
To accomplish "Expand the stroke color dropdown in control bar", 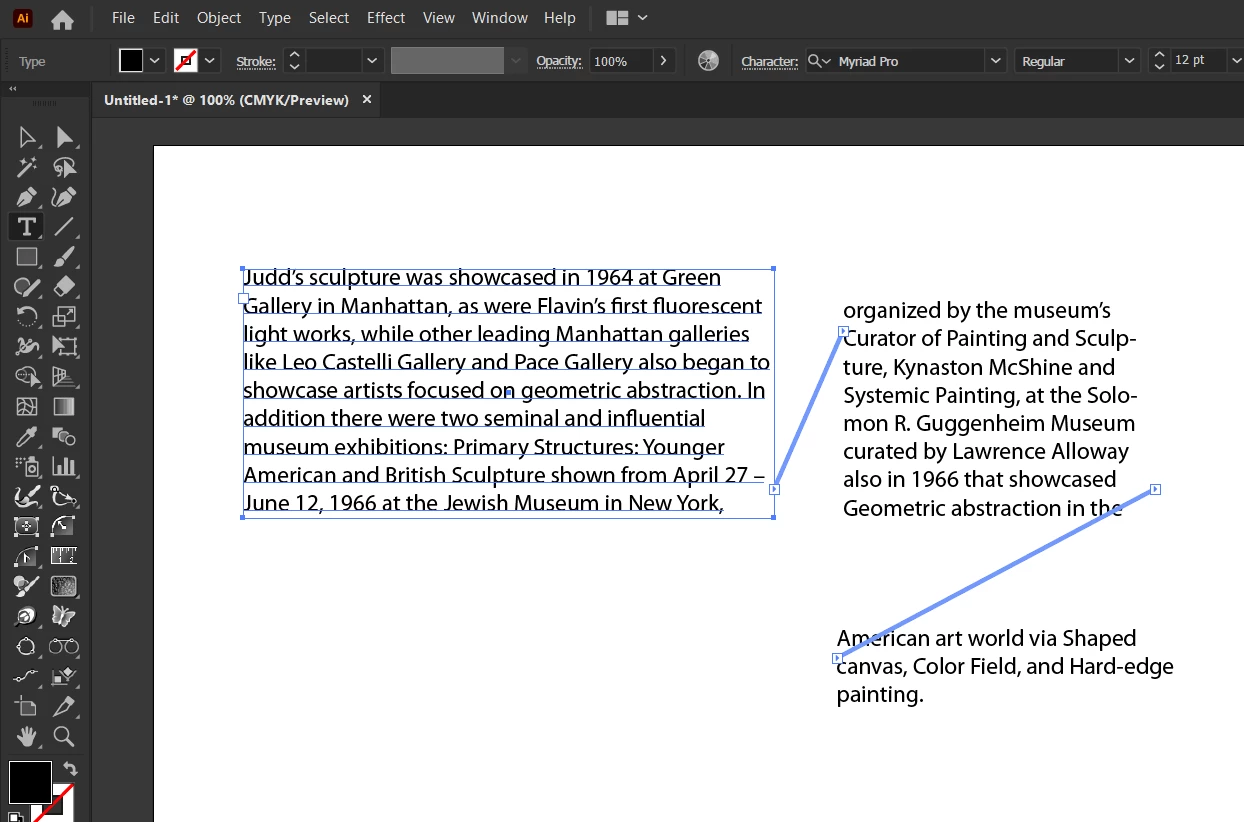I will click(210, 61).
